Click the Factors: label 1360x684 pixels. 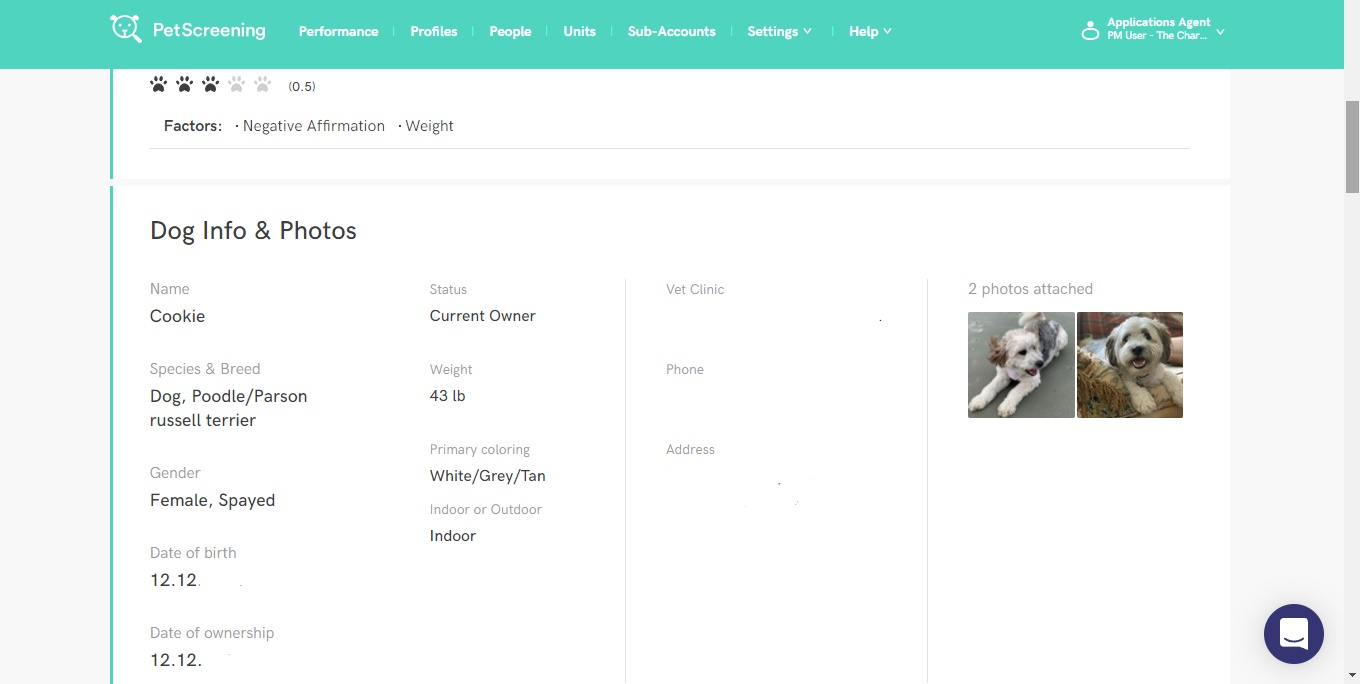coord(193,126)
